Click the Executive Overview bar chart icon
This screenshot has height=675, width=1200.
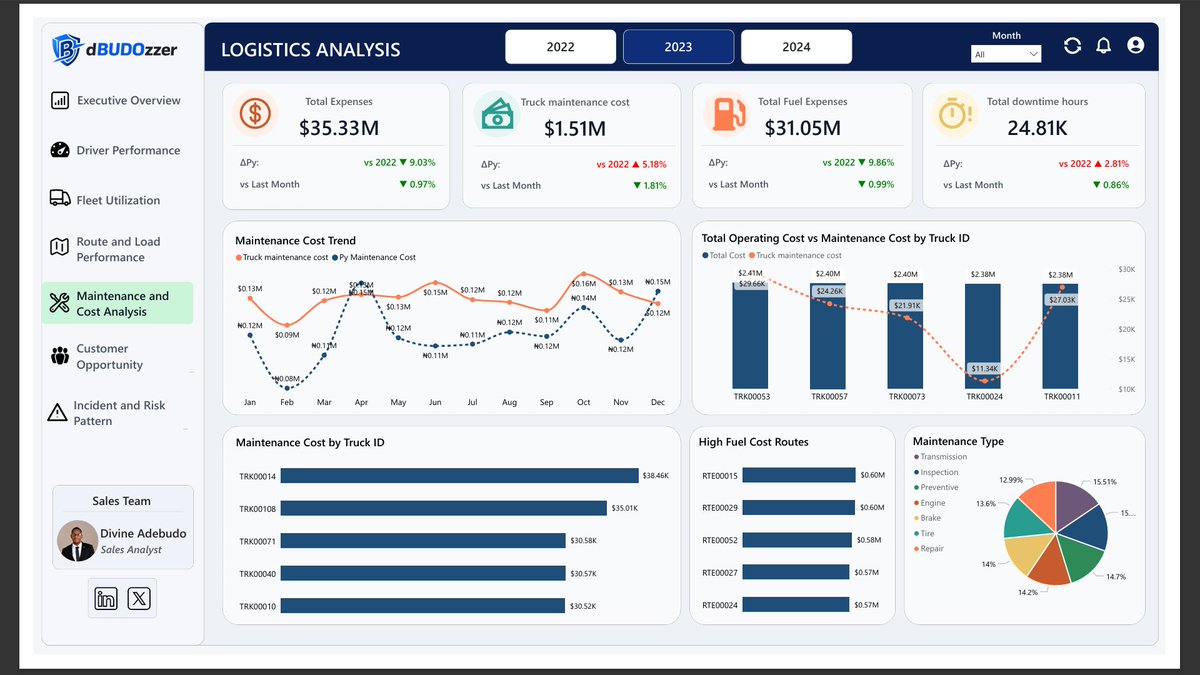[60, 101]
